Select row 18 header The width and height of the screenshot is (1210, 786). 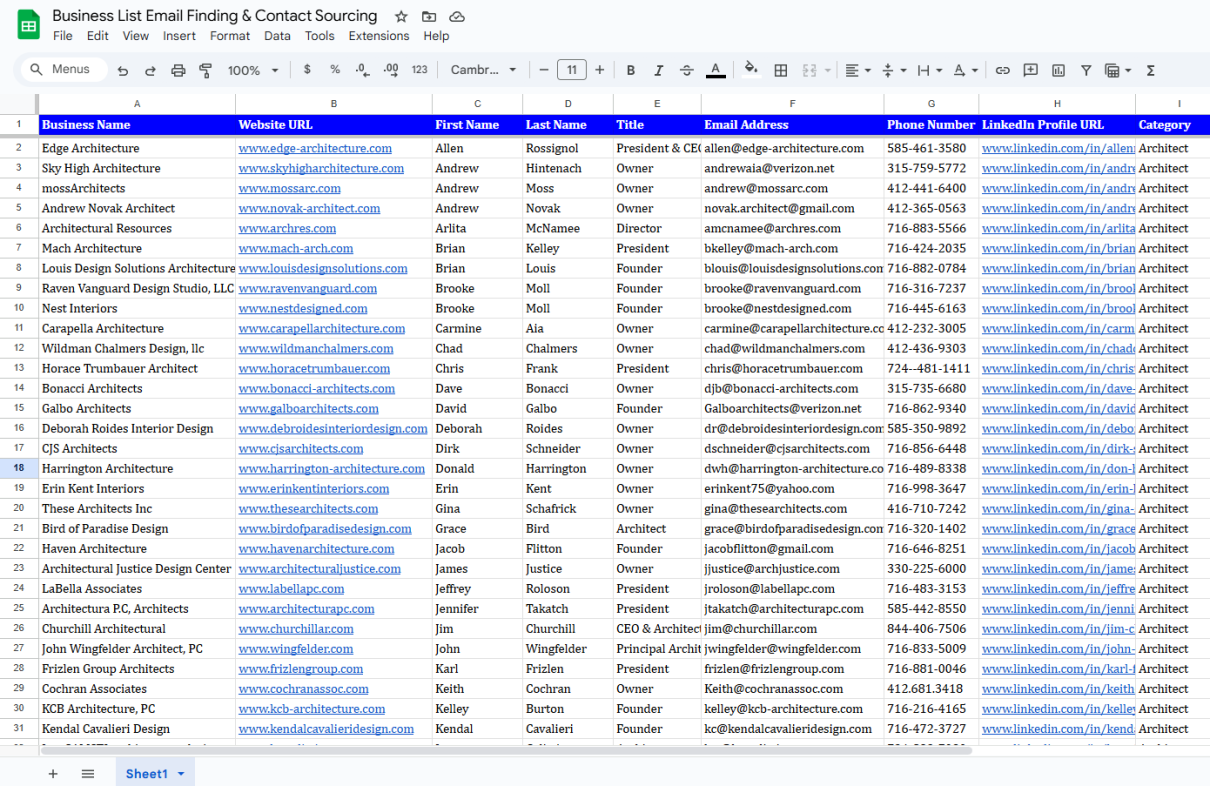pos(19,468)
